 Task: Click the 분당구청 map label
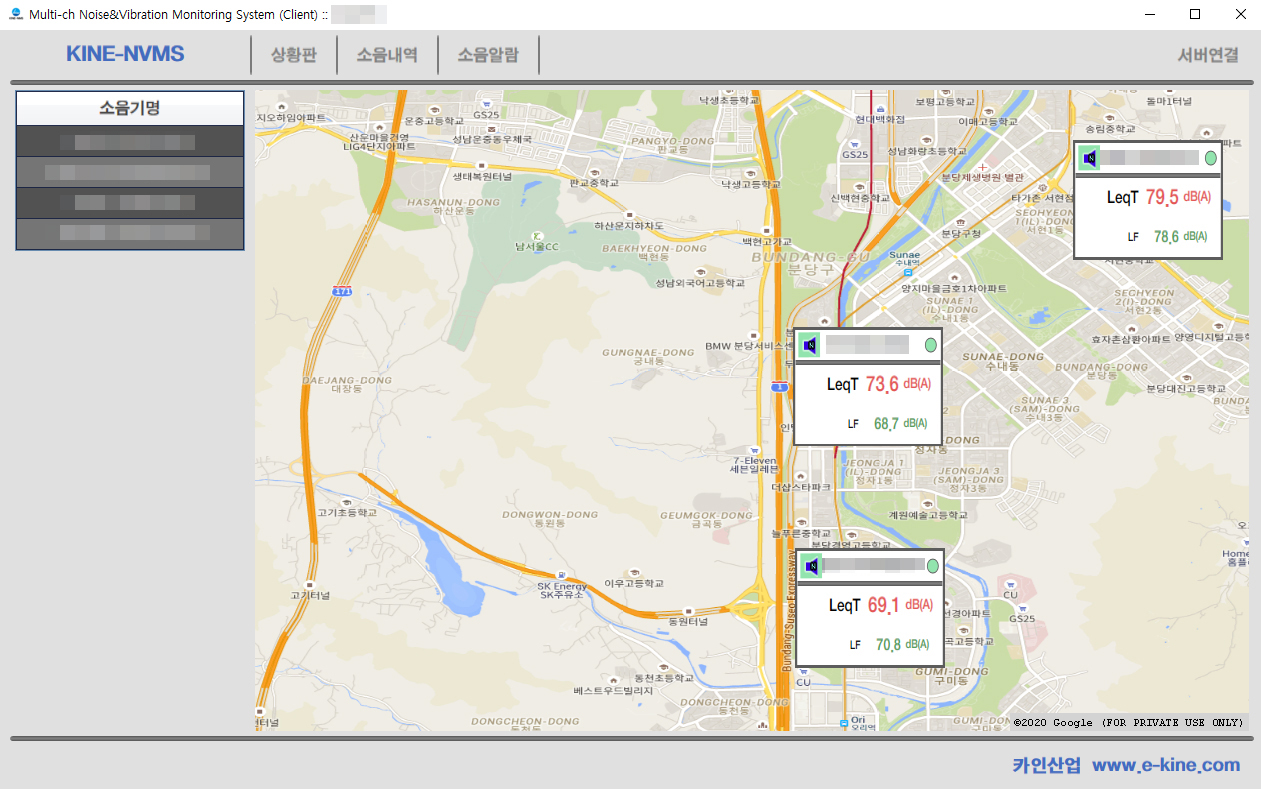coord(961,233)
